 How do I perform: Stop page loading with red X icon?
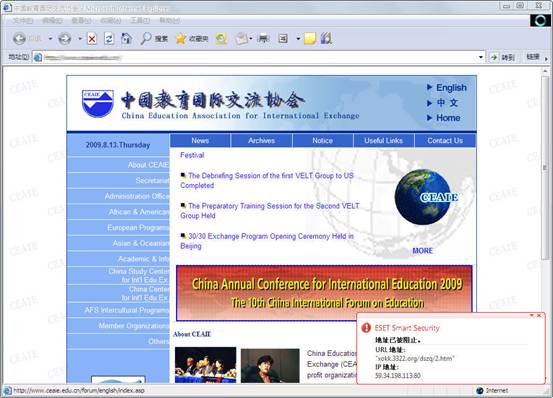point(92,39)
